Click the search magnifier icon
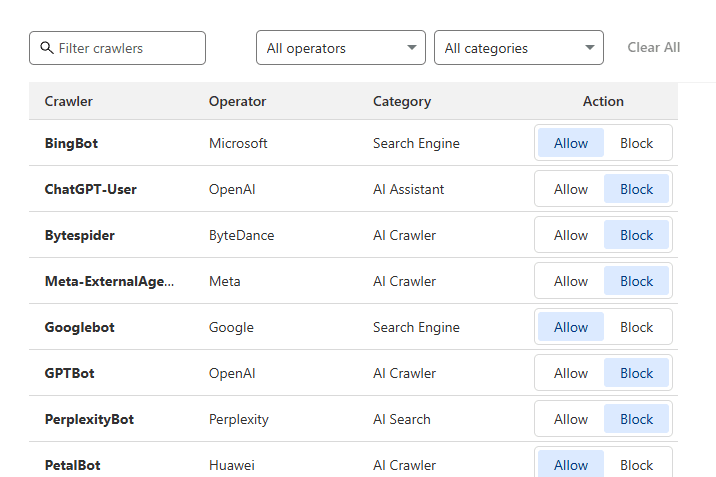 pos(47,47)
